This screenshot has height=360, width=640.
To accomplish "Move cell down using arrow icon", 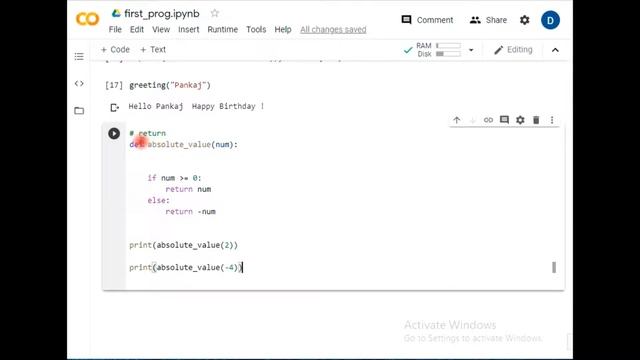I will [473, 120].
